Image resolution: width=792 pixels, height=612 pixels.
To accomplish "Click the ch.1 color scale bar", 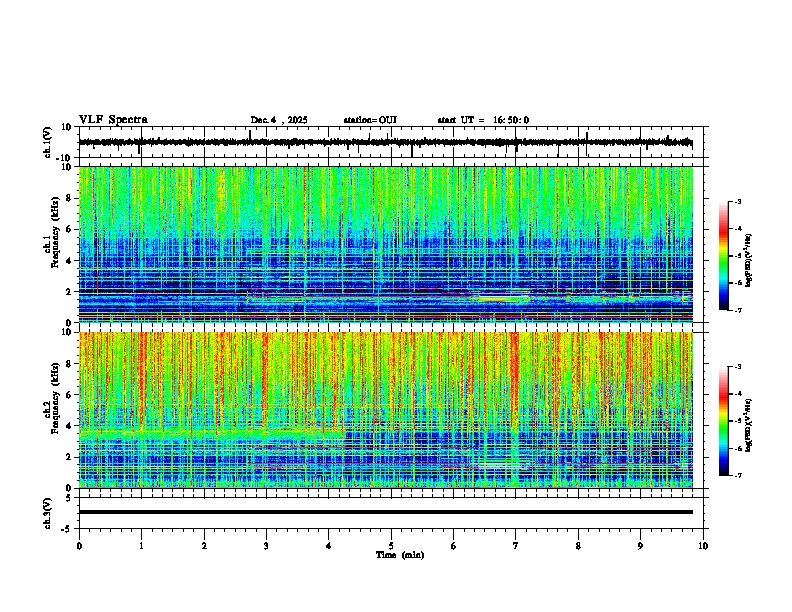I will tap(723, 256).
